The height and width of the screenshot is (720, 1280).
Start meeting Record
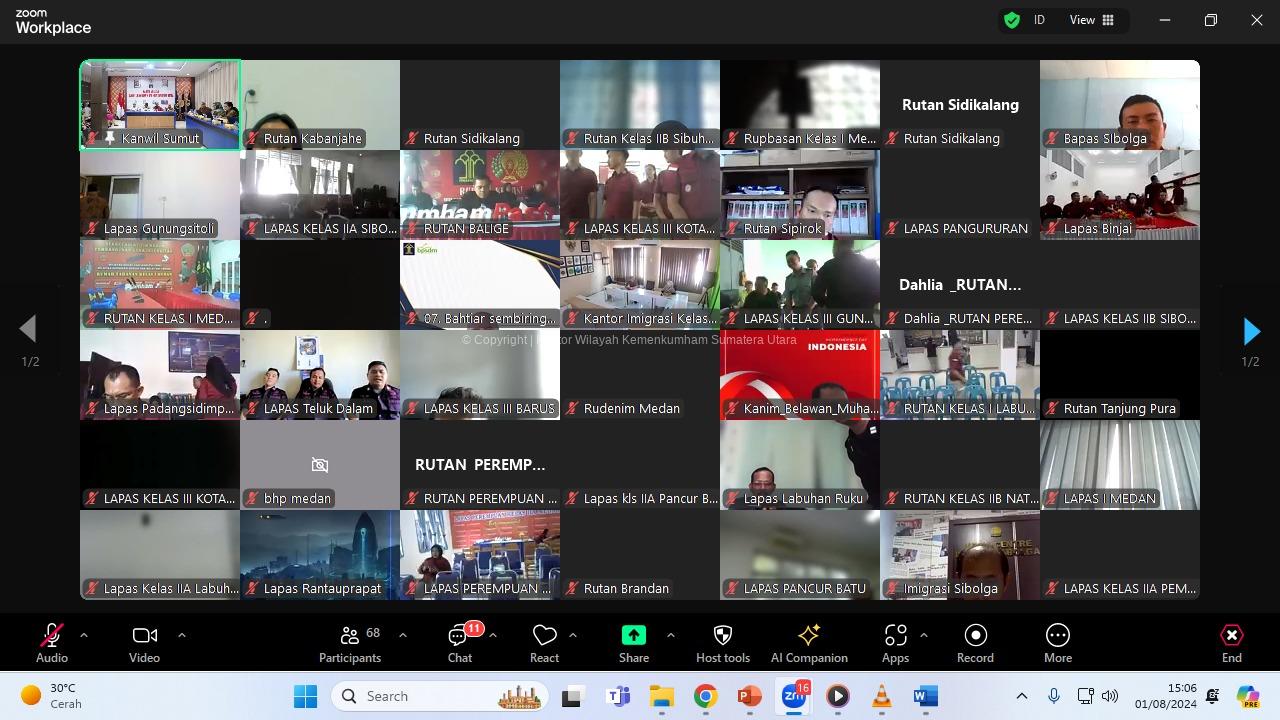click(x=975, y=643)
